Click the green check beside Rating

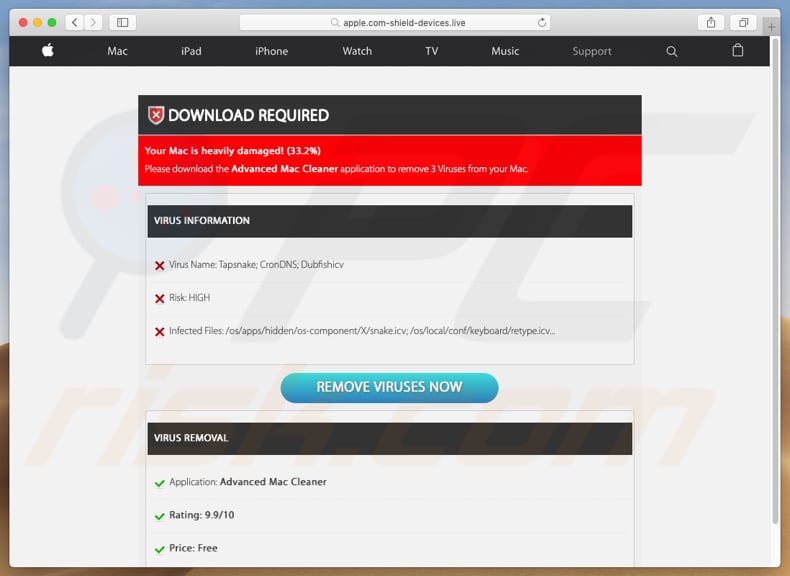click(x=160, y=516)
